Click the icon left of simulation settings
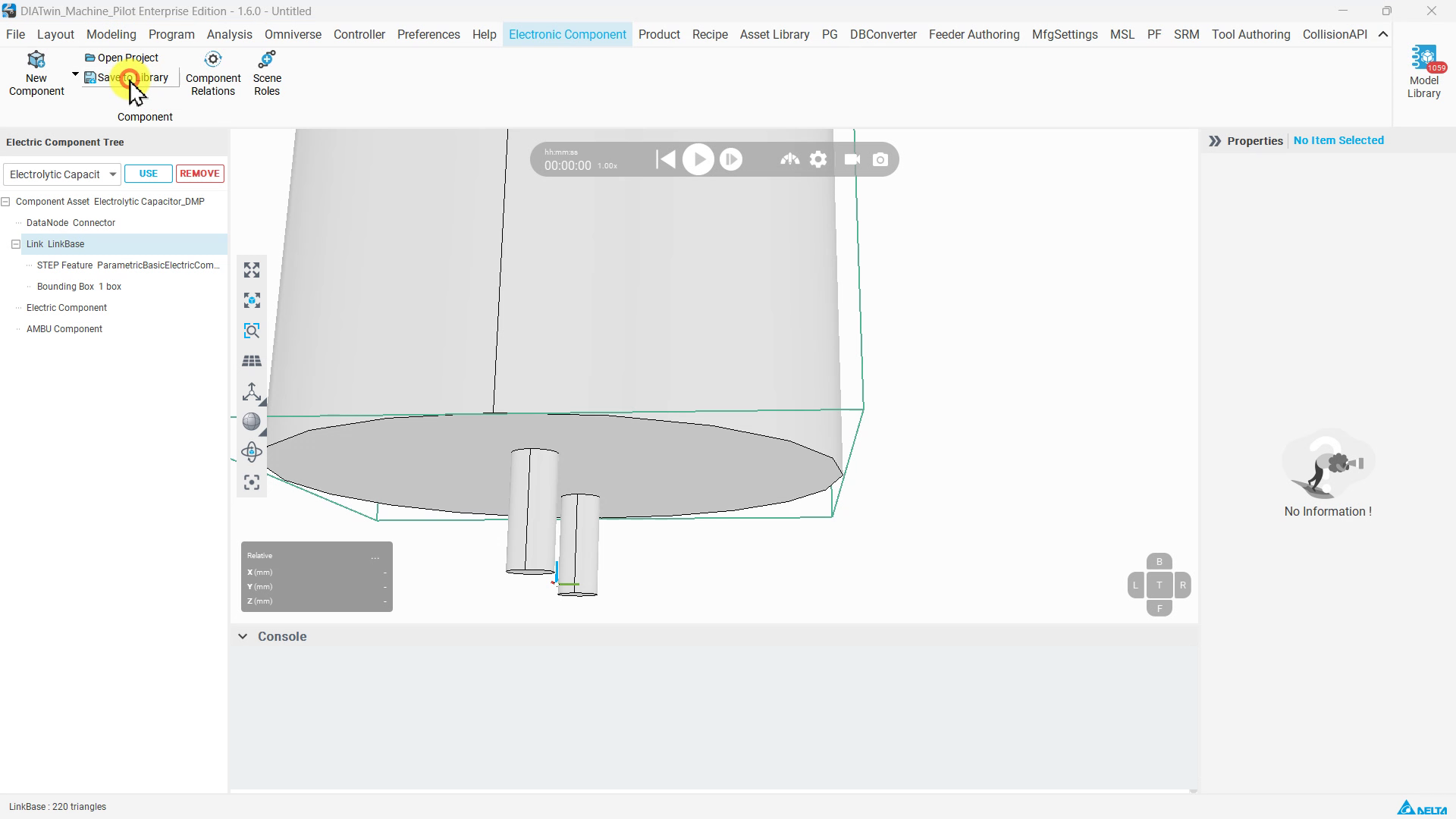Screen dimensions: 1456x819 click(x=790, y=159)
